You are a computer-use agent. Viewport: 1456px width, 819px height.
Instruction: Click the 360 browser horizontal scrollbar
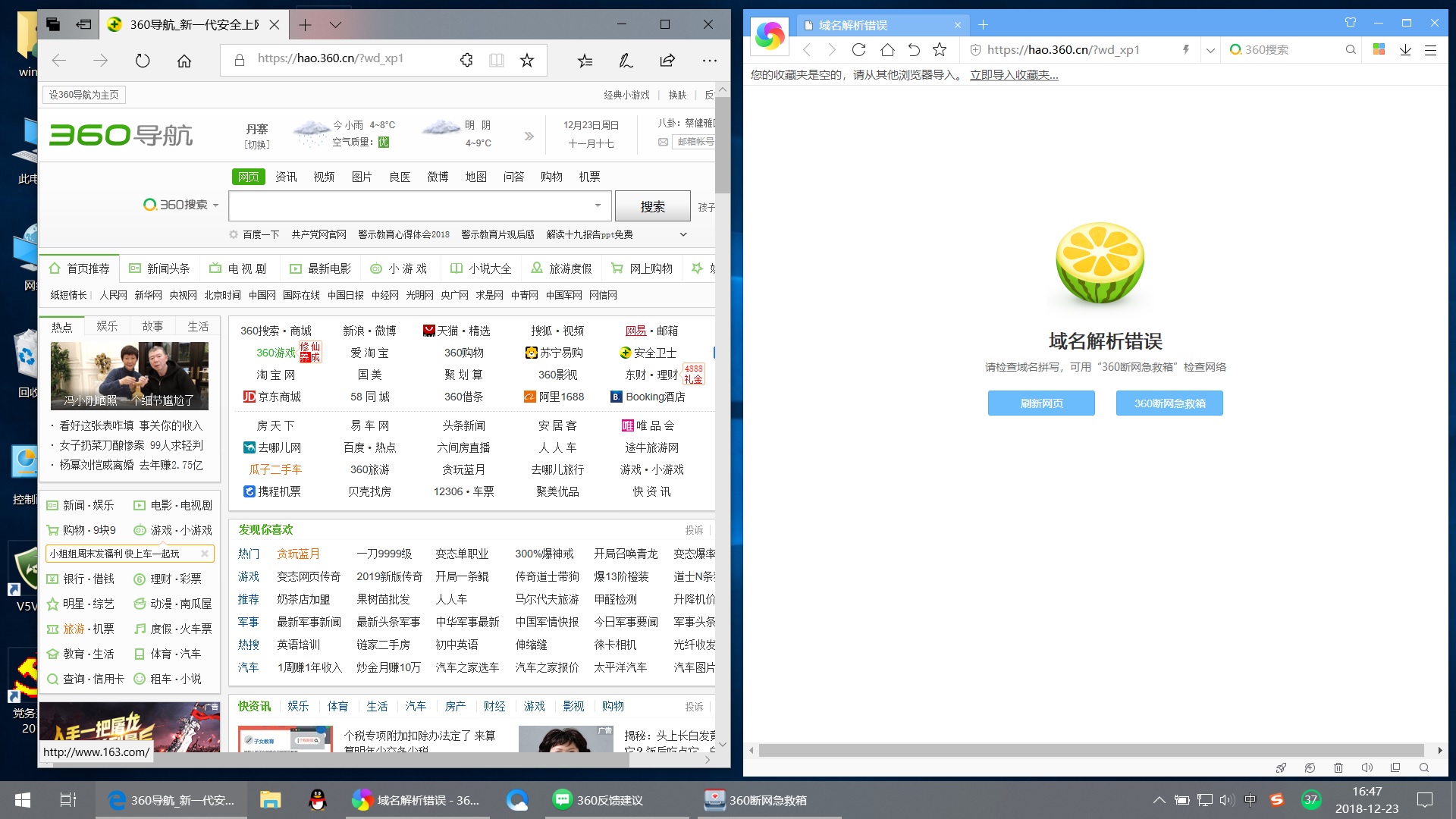click(1090, 751)
